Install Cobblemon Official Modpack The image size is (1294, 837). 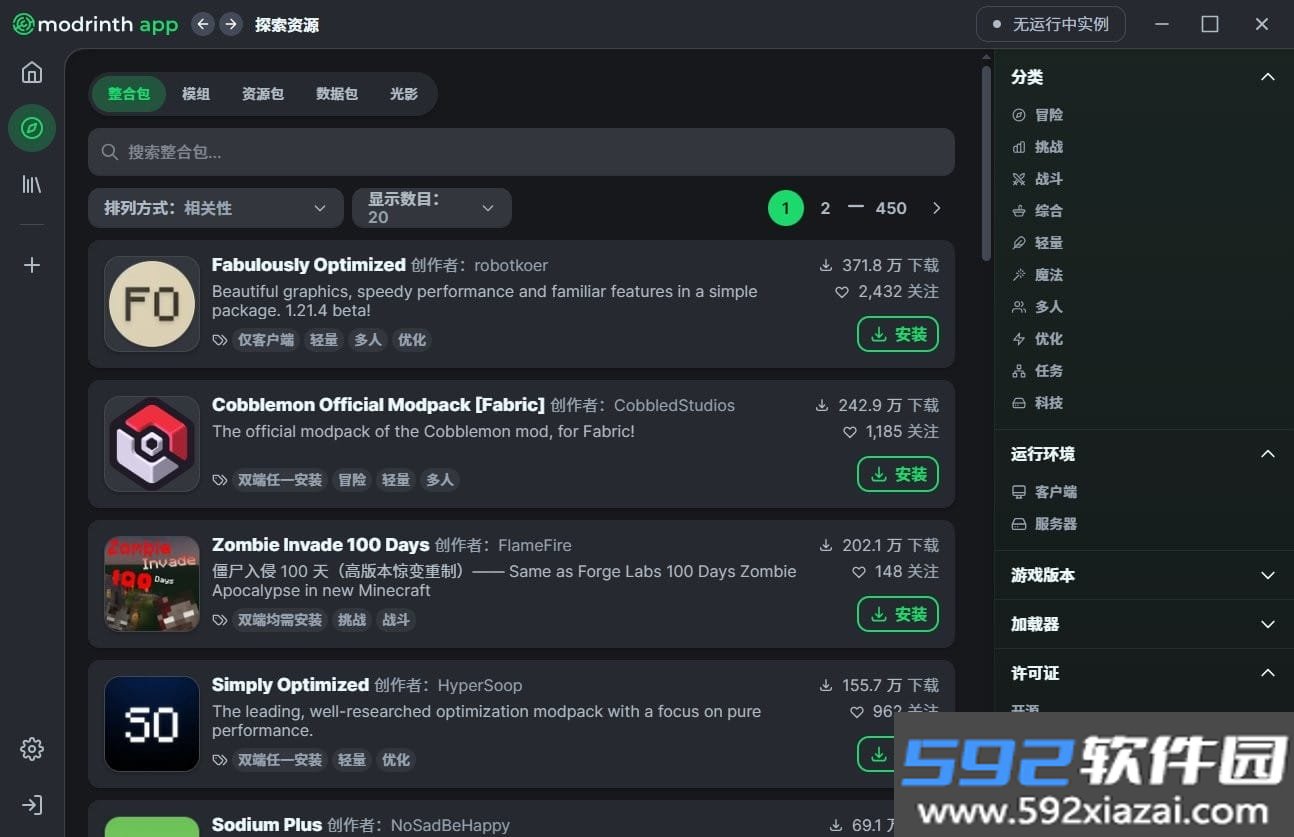coord(898,474)
